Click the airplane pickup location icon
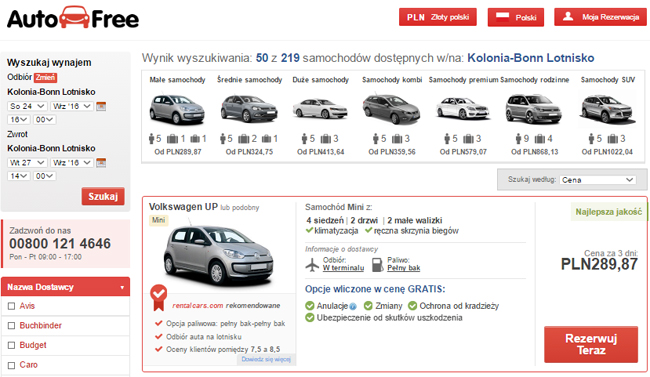Image resolution: width=650 pixels, height=377 pixels. (x=312, y=264)
